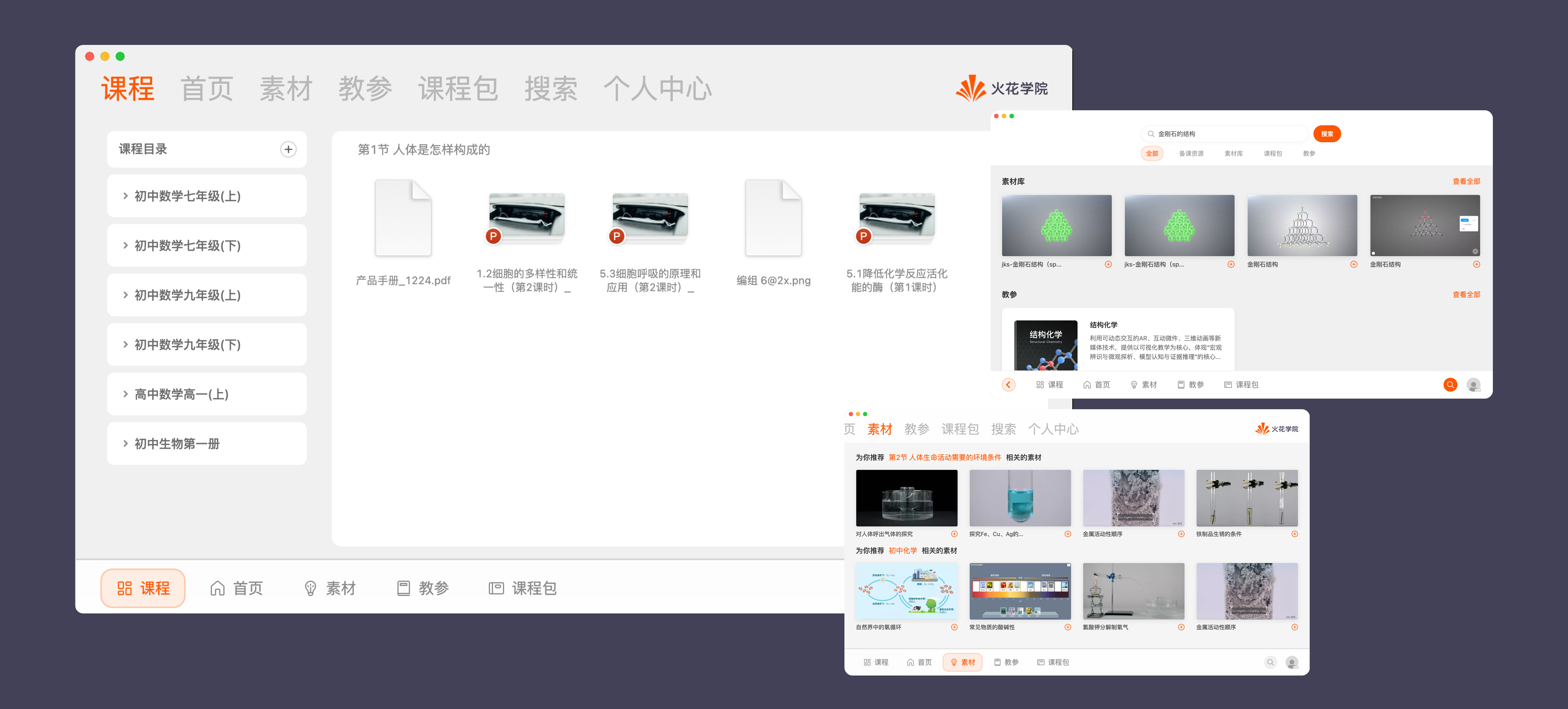Add jks-金刚石结构 first item via plus icon
Viewport: 1568px width, 709px height.
click(1108, 264)
